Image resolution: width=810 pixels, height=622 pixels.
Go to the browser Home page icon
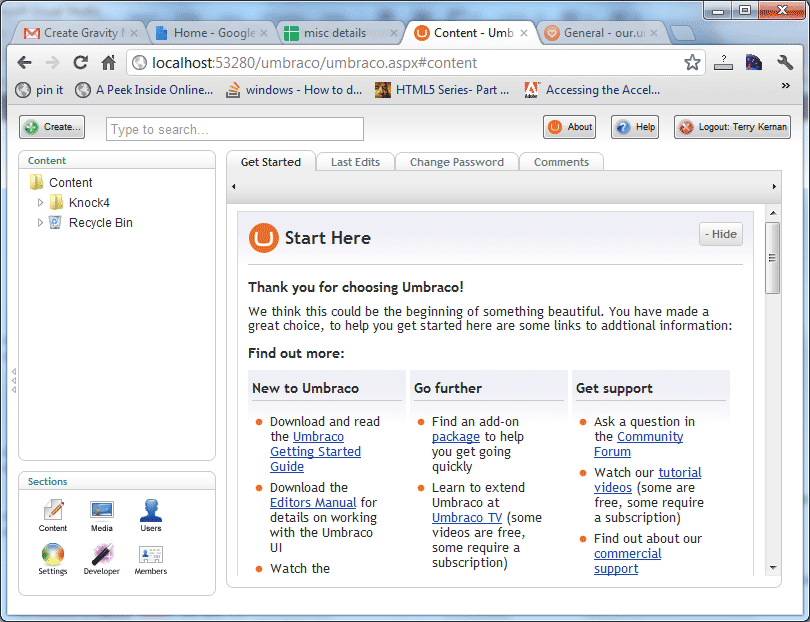click(108, 63)
